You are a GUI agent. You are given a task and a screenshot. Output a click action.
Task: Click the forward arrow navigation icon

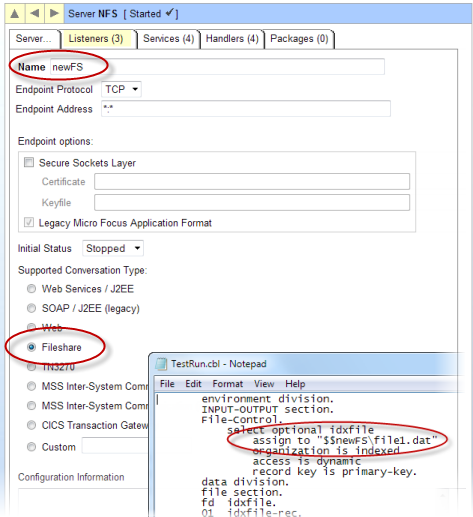pos(54,14)
